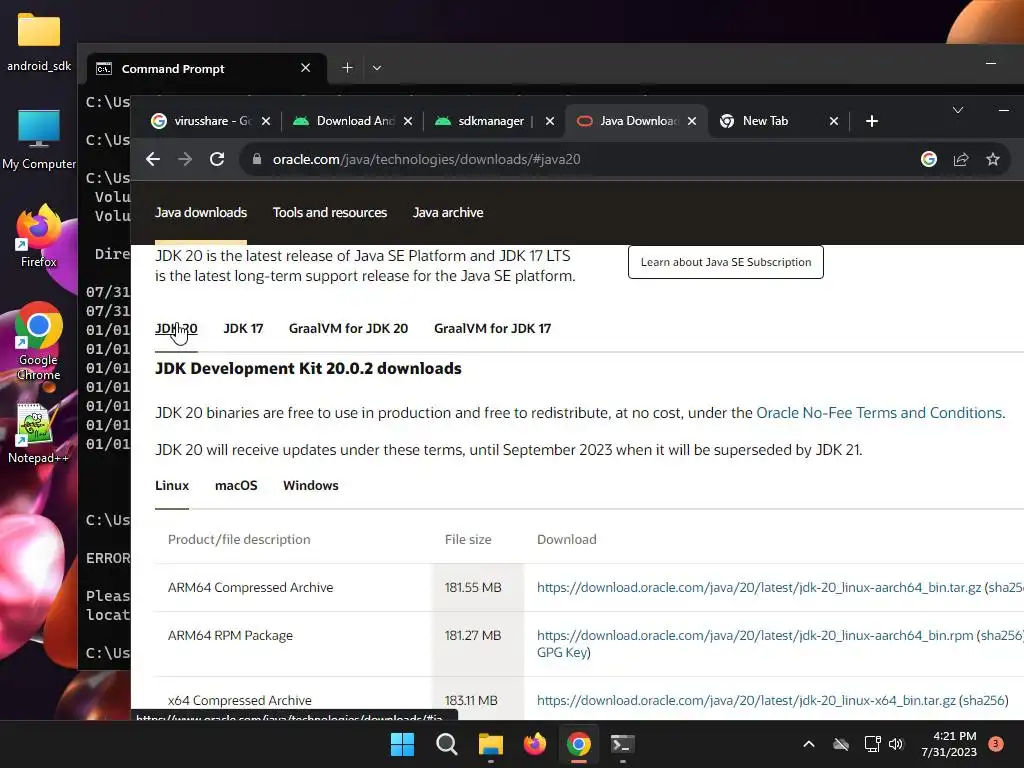Viewport: 1024px width, 768px height.
Task: Close the Command Prompt tab
Action: (x=305, y=68)
